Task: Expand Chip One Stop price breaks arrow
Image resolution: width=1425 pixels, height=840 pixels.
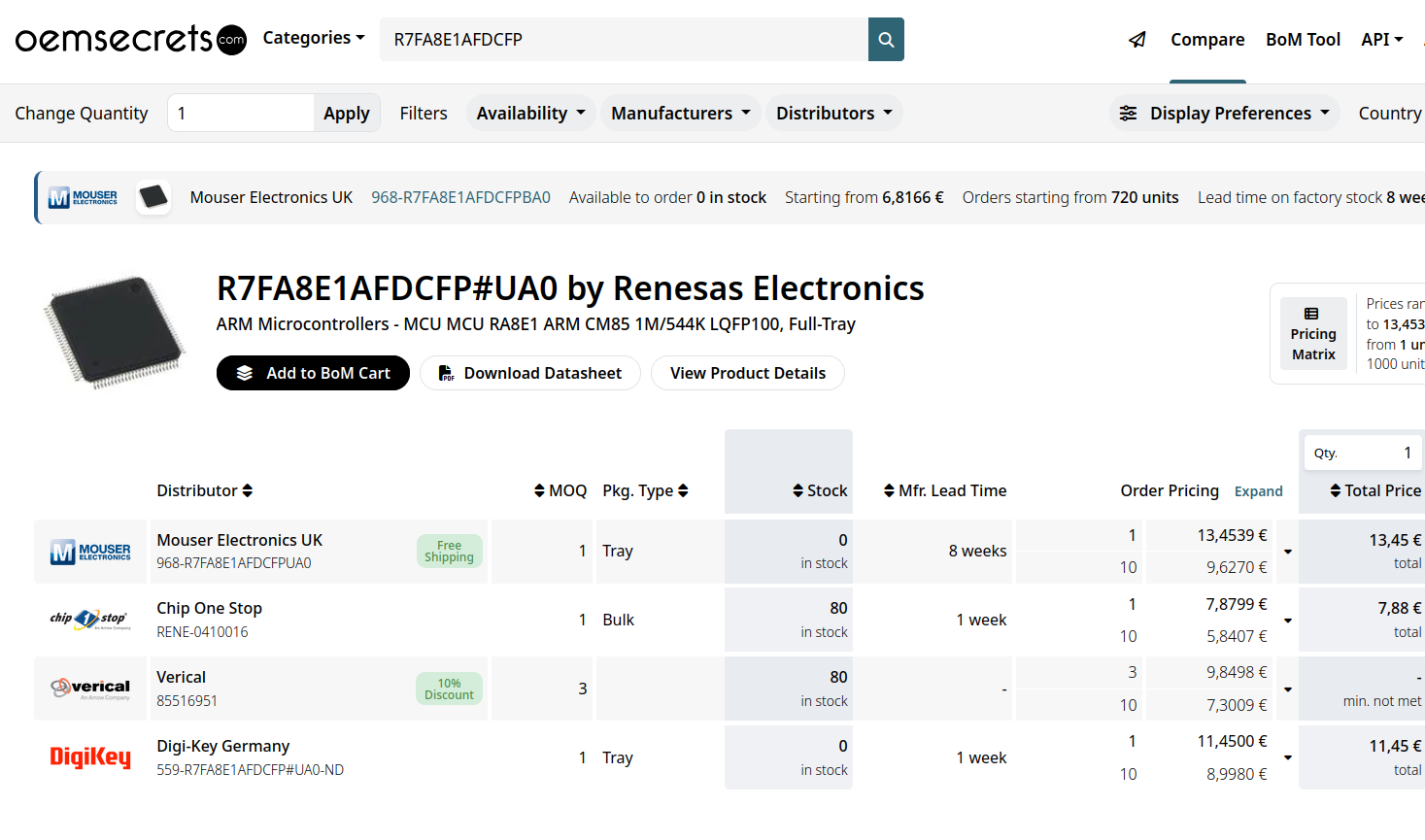Action: point(1288,621)
